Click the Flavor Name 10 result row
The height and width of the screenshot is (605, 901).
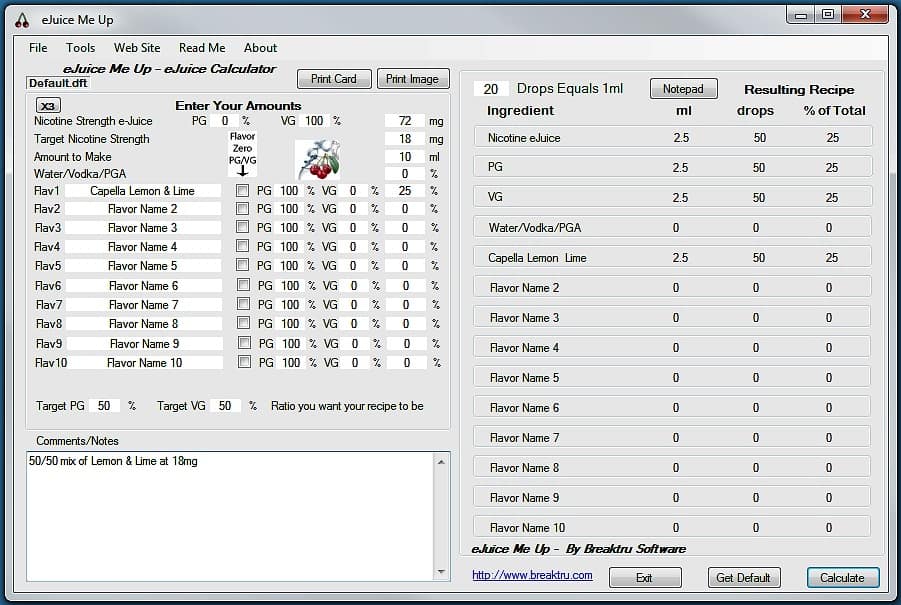pos(672,527)
